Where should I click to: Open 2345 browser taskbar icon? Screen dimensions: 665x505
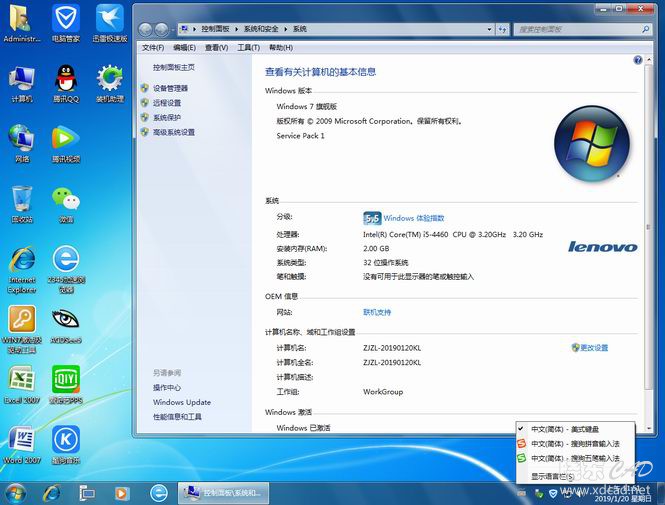tap(159, 493)
